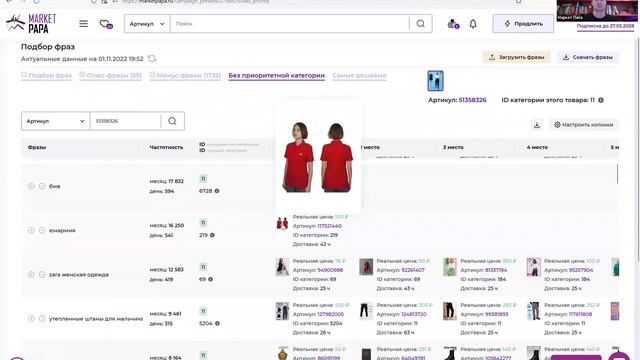Click the Загрузить фразы button
This screenshot has height=360, width=640.
coord(517,57)
